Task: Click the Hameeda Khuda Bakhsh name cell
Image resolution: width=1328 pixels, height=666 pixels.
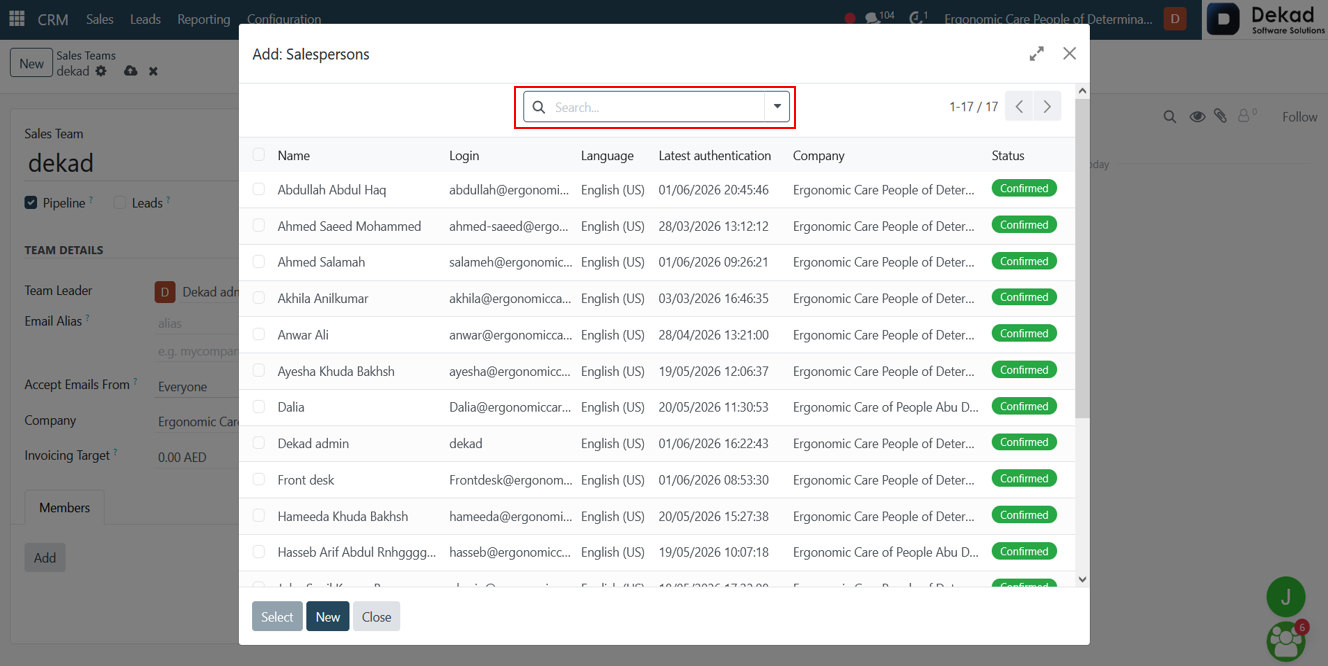Action: 343,516
